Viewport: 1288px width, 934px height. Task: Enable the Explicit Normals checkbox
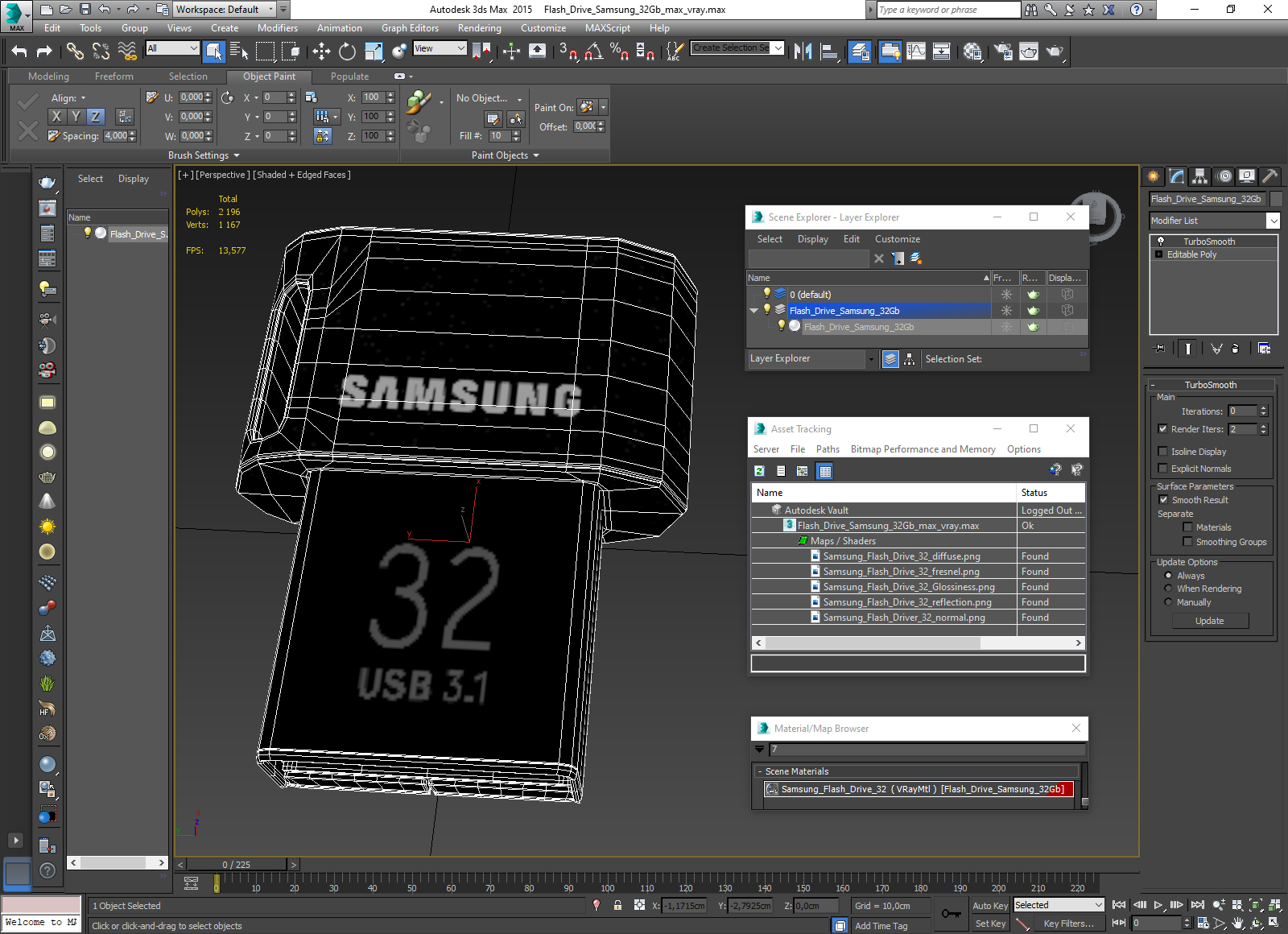click(x=1162, y=469)
